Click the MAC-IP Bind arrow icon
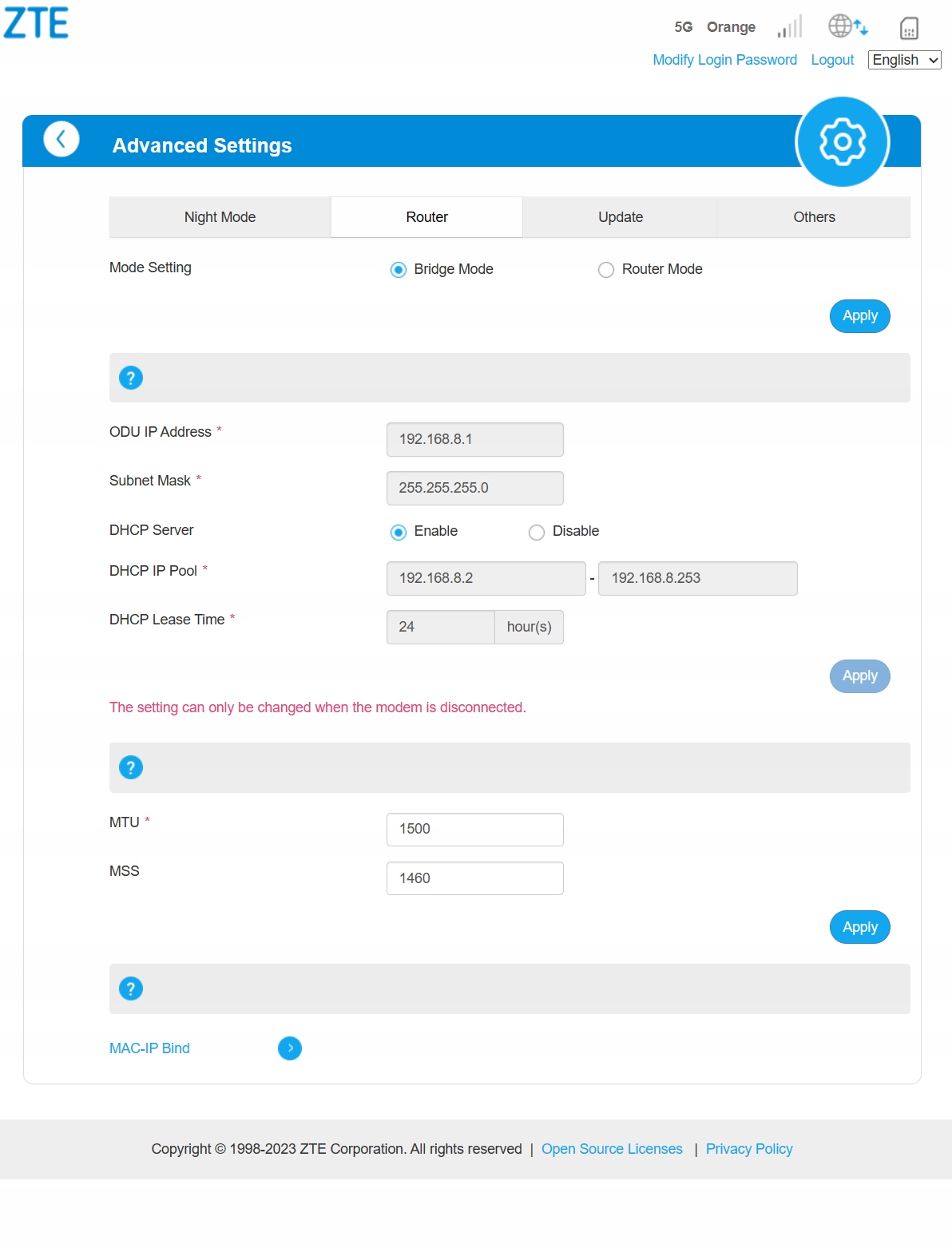This screenshot has height=1248, width=952. point(290,1048)
